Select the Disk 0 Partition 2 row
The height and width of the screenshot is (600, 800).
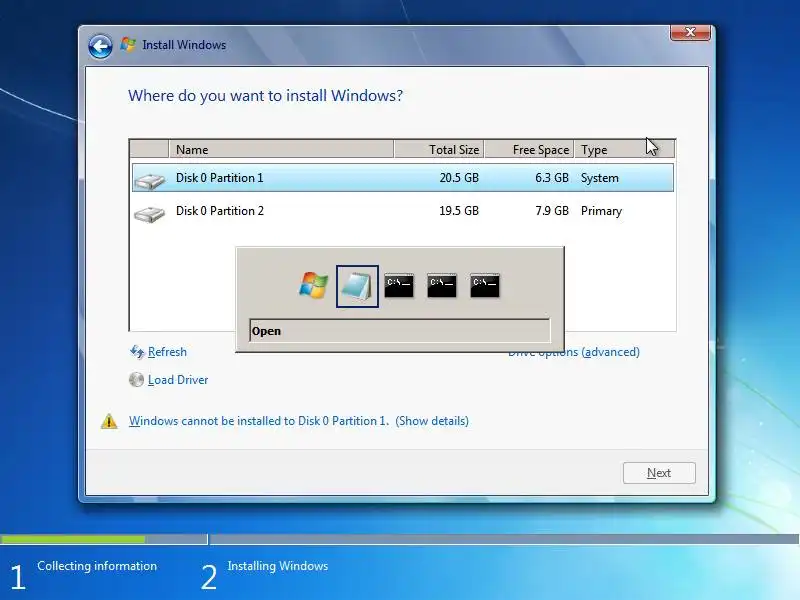tap(403, 211)
